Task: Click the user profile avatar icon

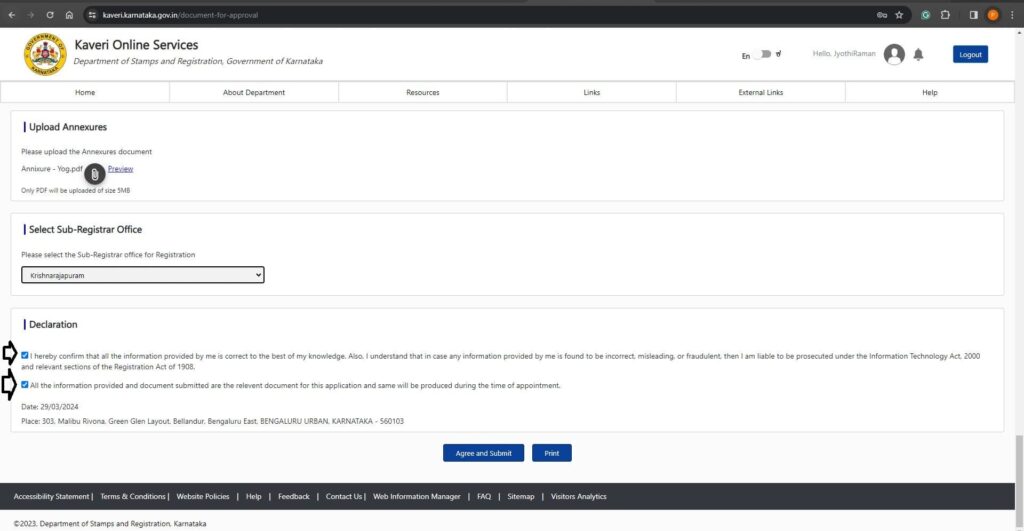Action: coord(894,55)
